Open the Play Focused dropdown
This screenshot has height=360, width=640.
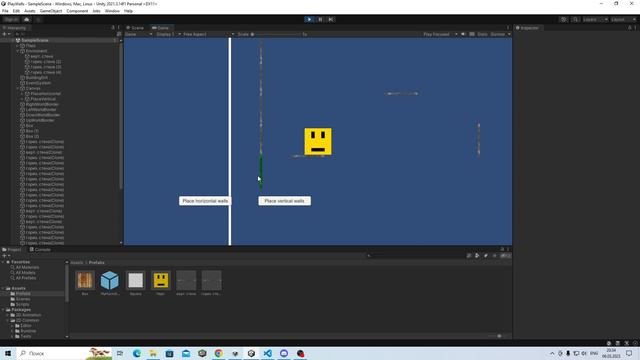click(x=440, y=34)
